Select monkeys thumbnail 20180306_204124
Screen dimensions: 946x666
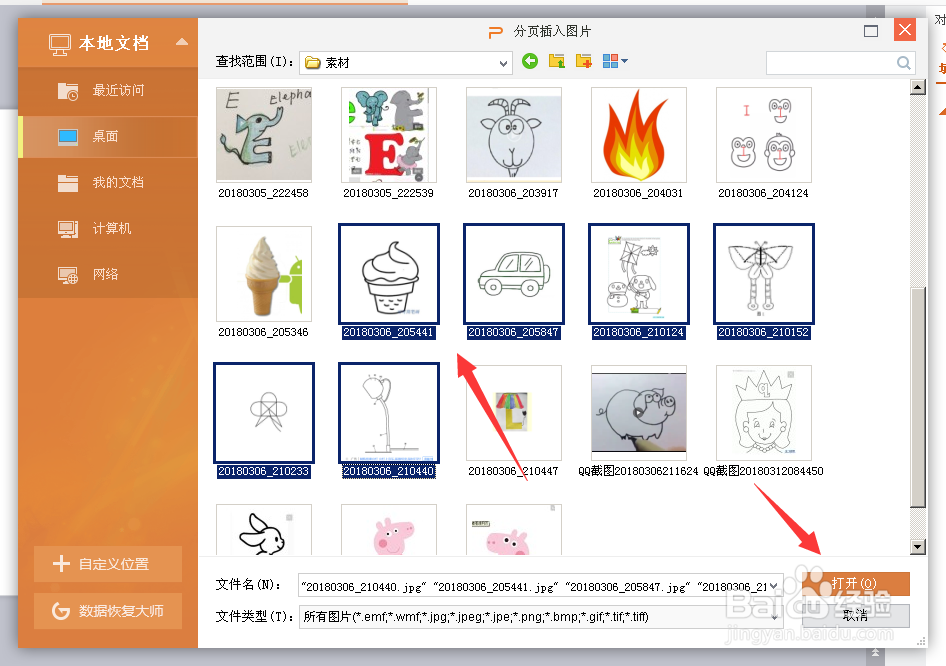coord(763,135)
